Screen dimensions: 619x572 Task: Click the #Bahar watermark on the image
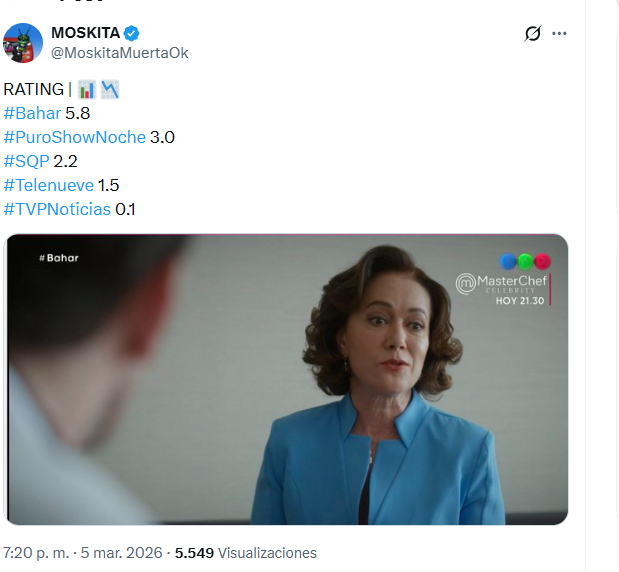58,258
